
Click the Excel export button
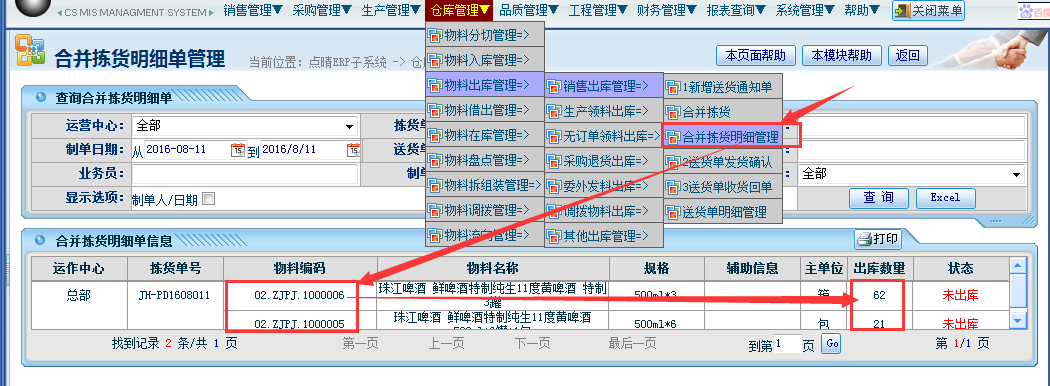pyautogui.click(x=946, y=198)
